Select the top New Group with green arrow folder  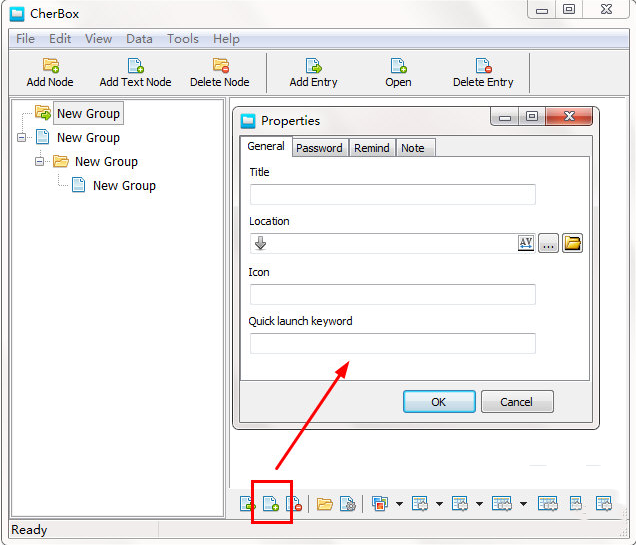[x=88, y=114]
